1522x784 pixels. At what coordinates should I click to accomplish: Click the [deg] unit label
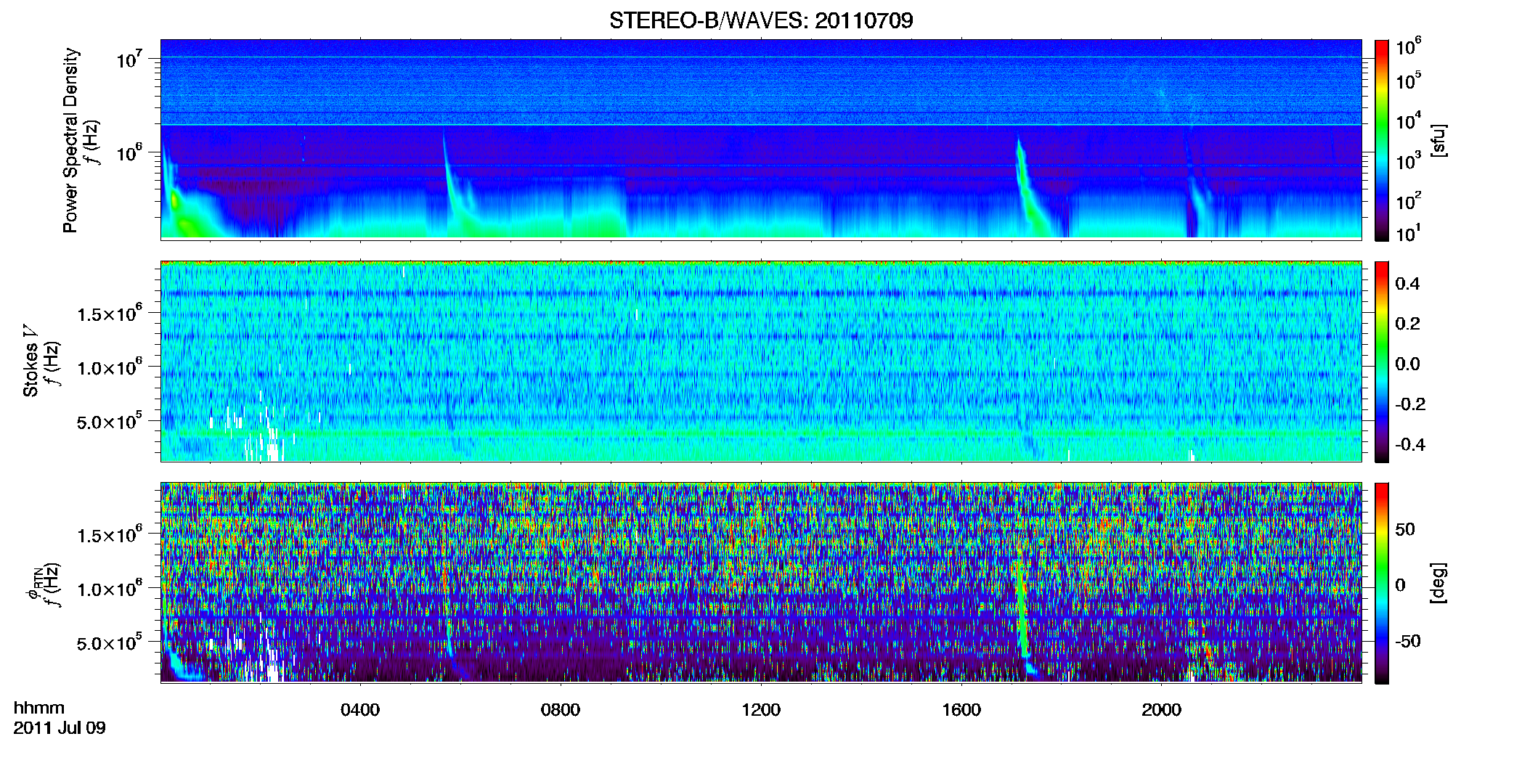[1438, 583]
